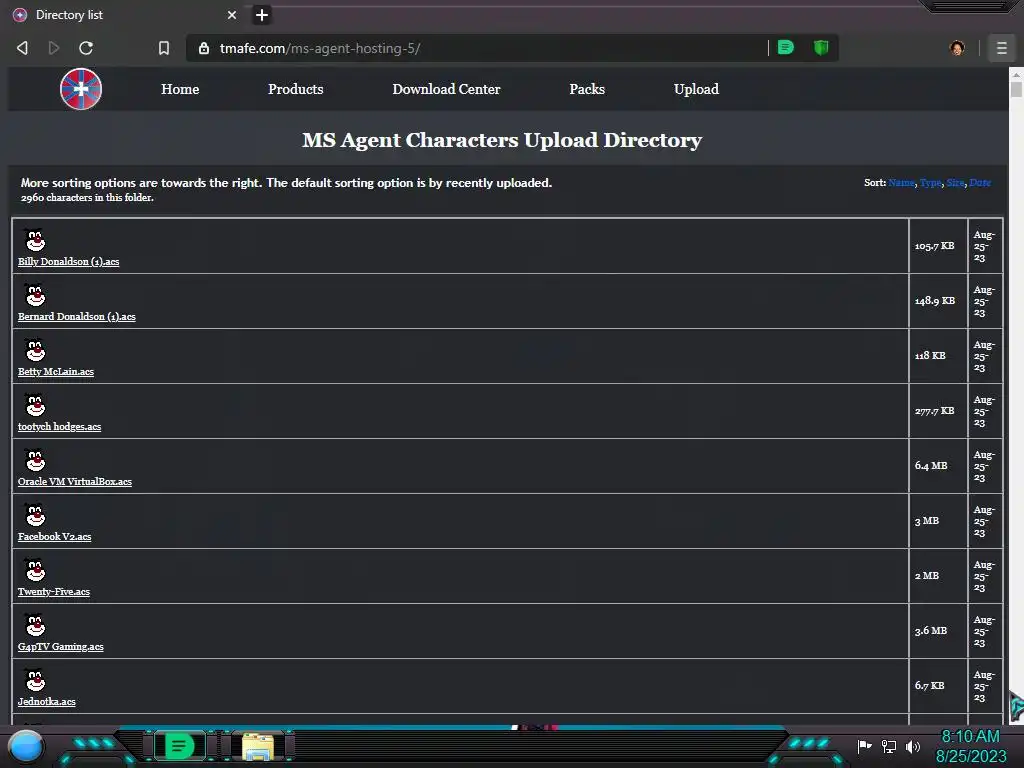This screenshot has height=768, width=1024.
Task: Click the TMAFE site logo
Action: pos(81,89)
